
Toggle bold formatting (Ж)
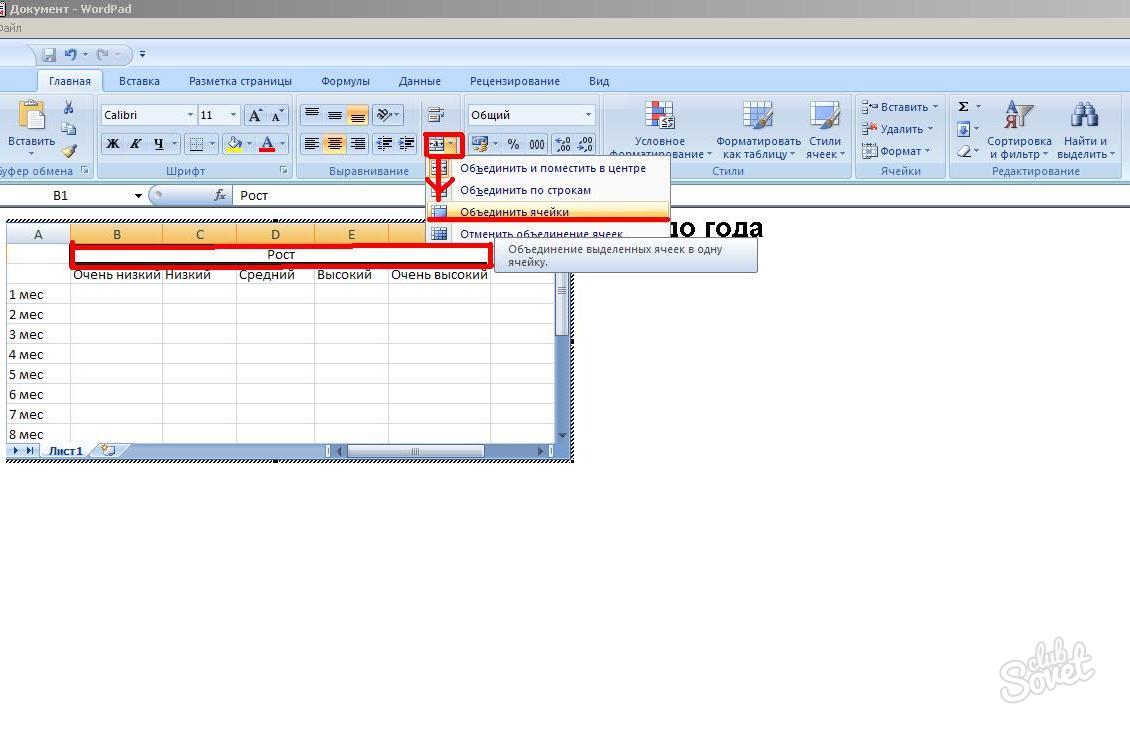point(113,144)
